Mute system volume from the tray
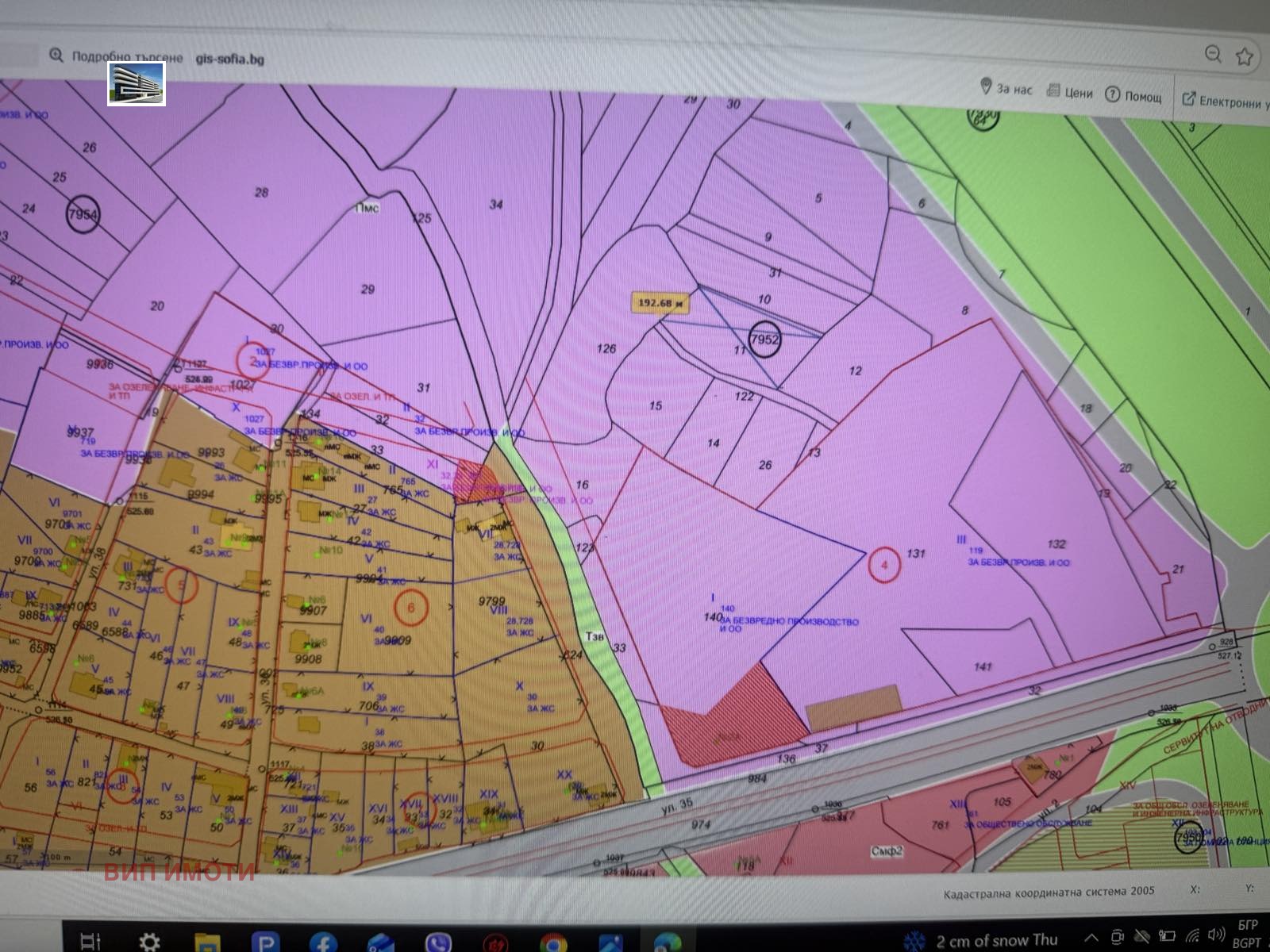The width and height of the screenshot is (1270, 952). (x=1217, y=936)
